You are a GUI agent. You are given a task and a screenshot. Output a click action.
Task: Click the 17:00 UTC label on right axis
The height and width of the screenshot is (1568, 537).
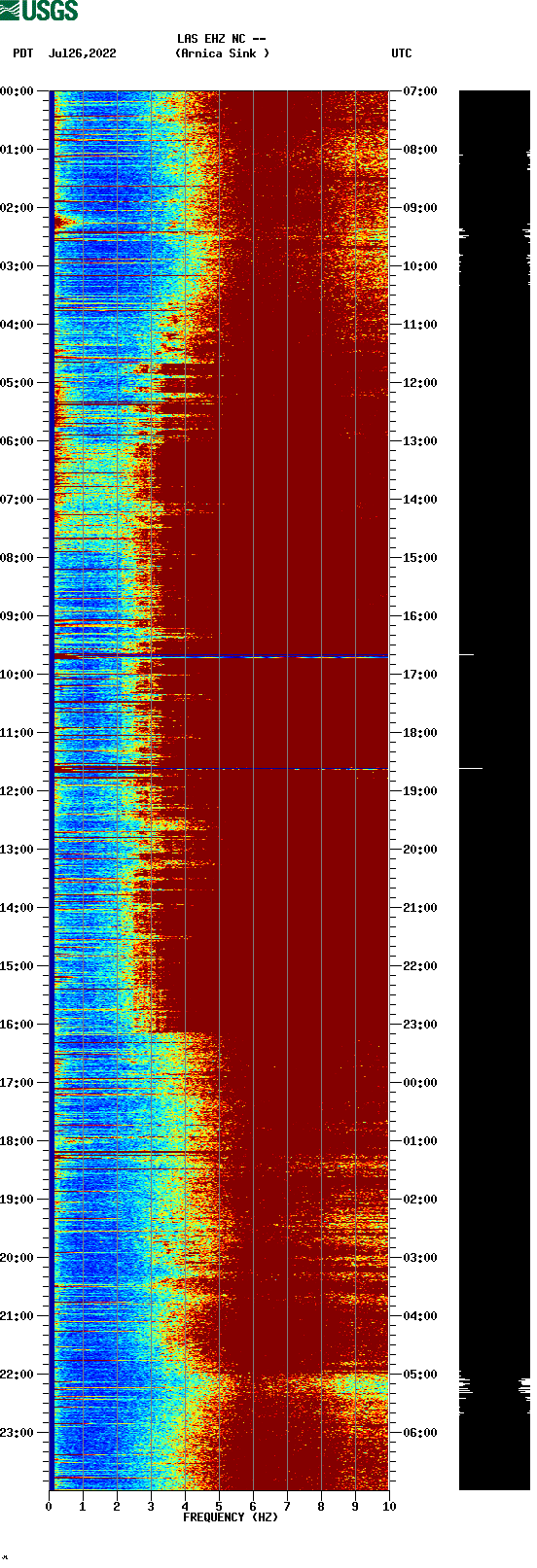420,675
